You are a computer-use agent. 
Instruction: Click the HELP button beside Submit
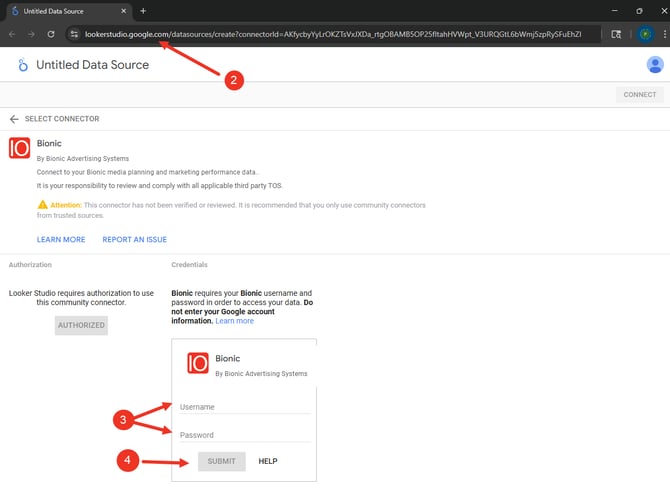pos(268,461)
